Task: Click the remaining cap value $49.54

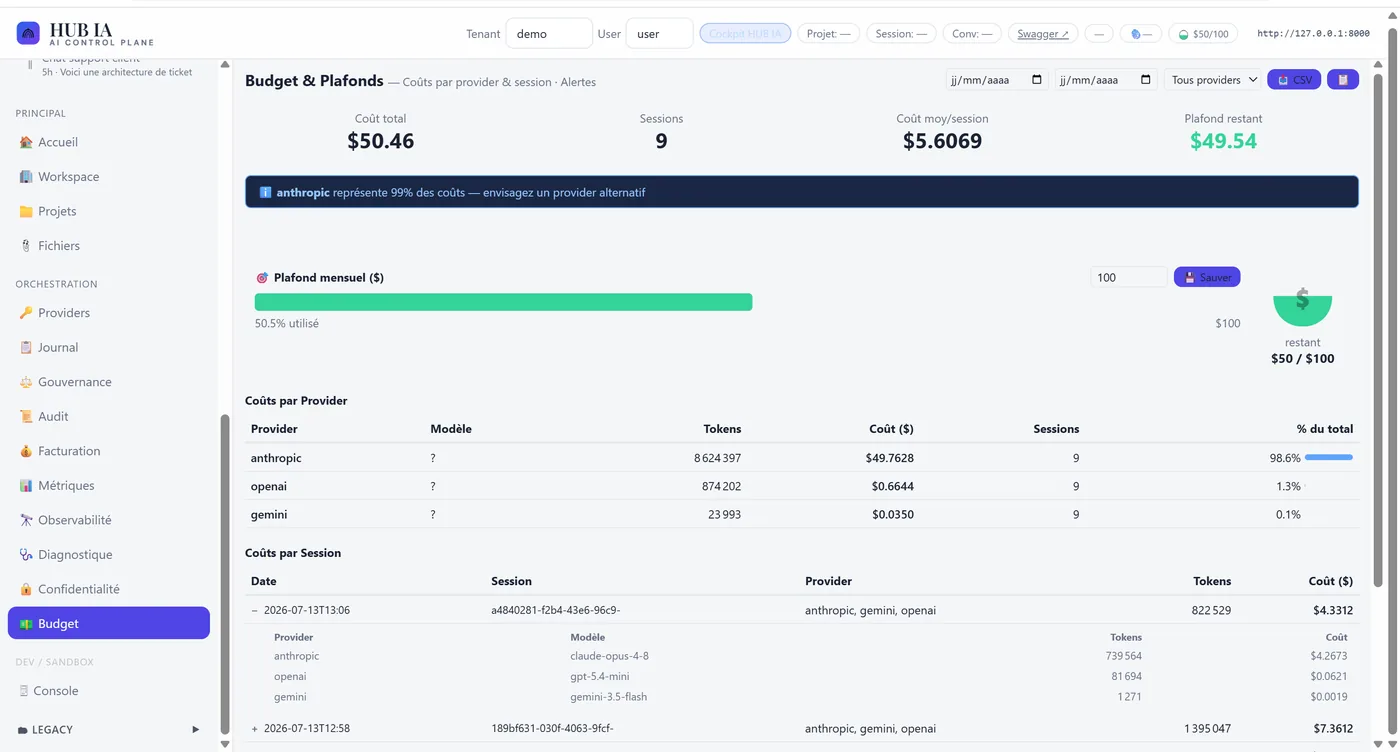Action: tap(1223, 141)
